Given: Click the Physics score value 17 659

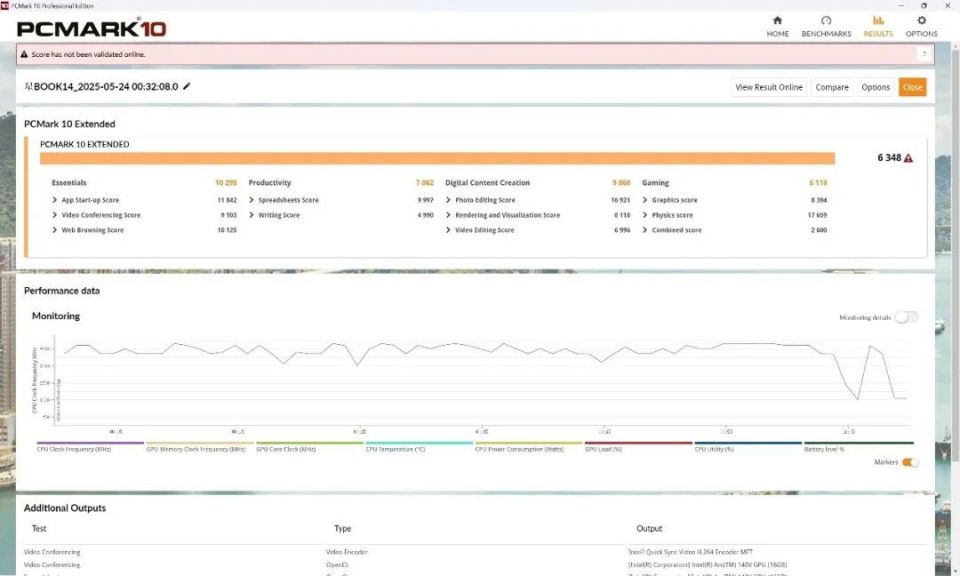Looking at the screenshot, I should [x=817, y=215].
